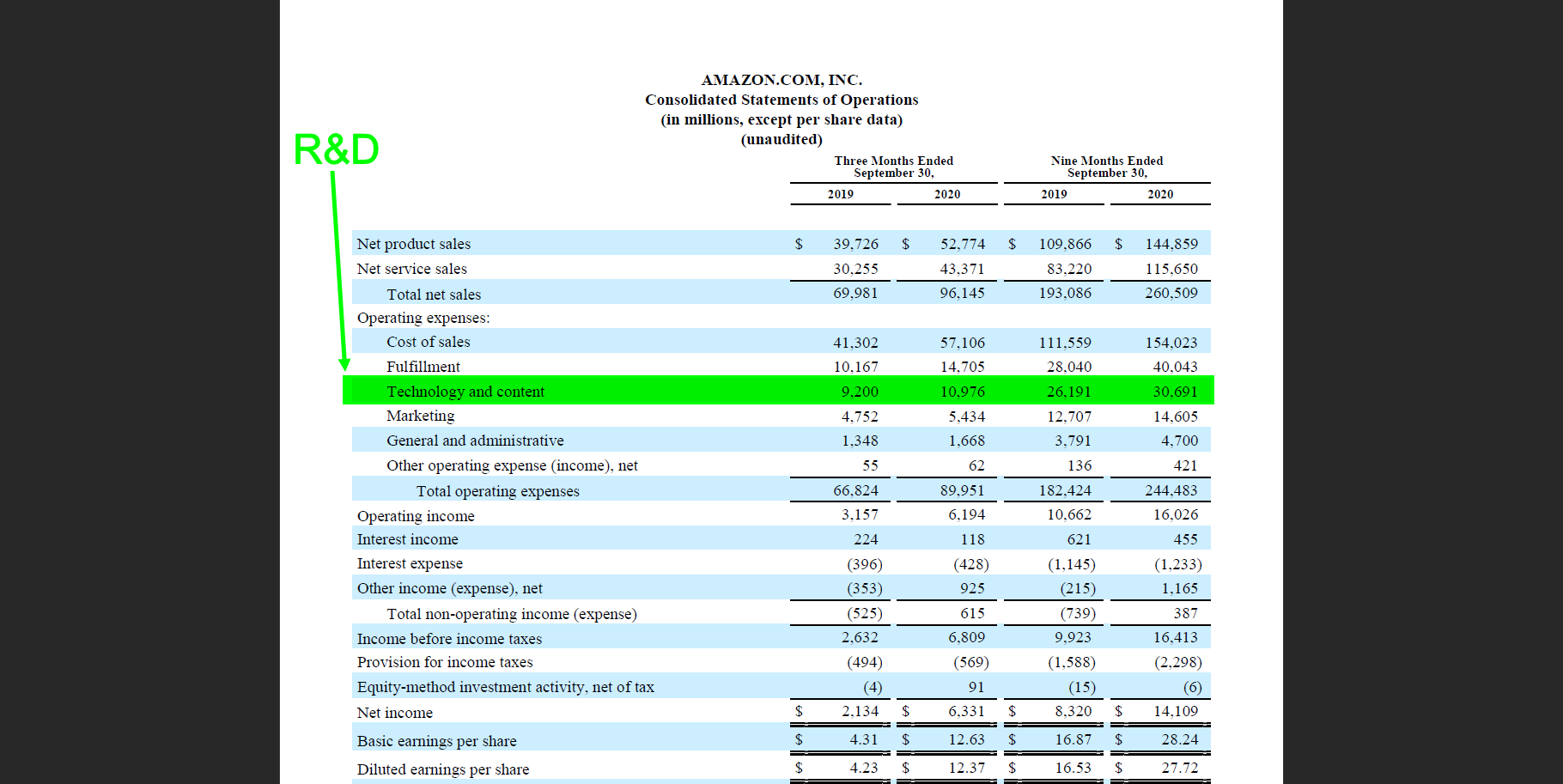Select the cost of sales value 111,559
1563x784 pixels.
click(x=1066, y=343)
